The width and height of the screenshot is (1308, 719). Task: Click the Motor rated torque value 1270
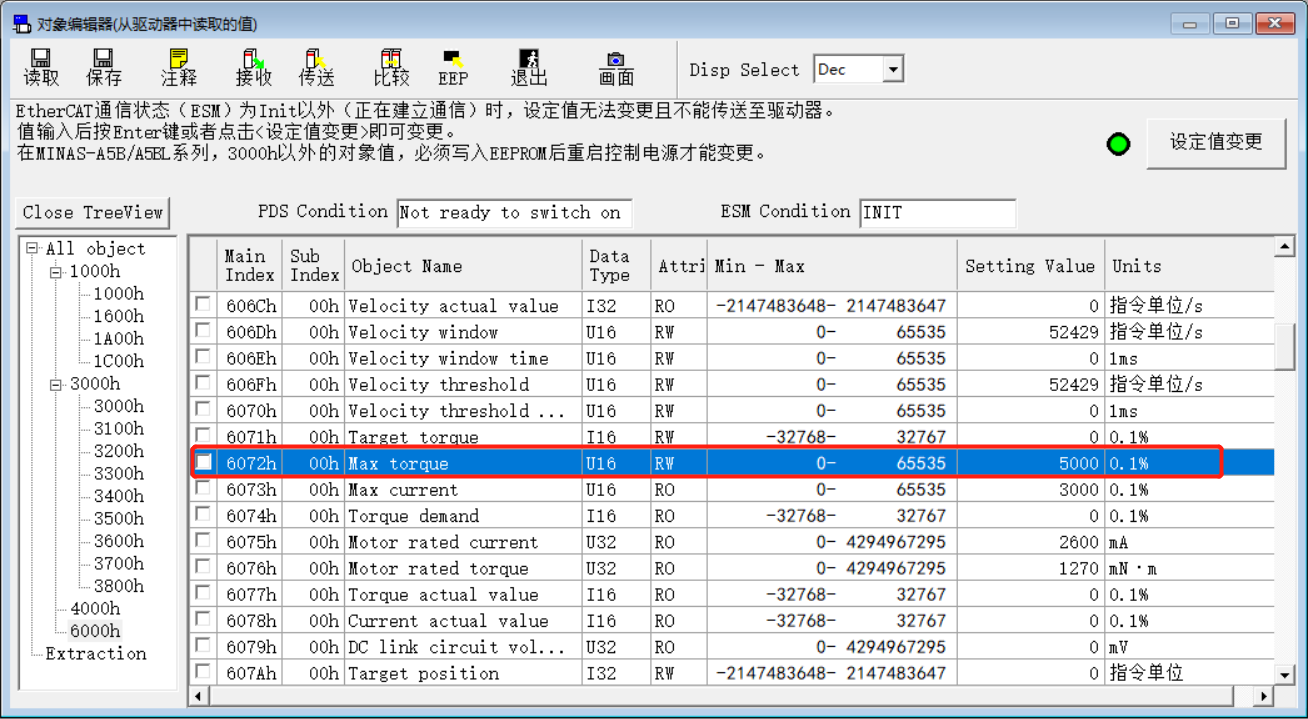[x=1079, y=568]
